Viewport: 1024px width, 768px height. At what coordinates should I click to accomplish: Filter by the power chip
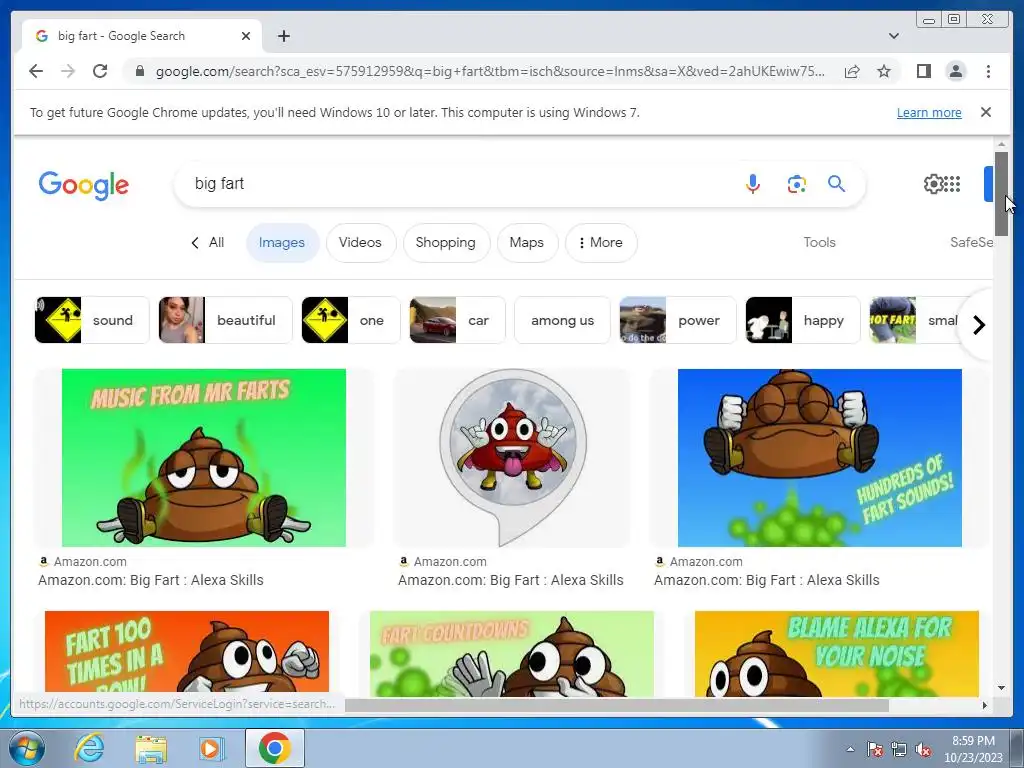678,320
